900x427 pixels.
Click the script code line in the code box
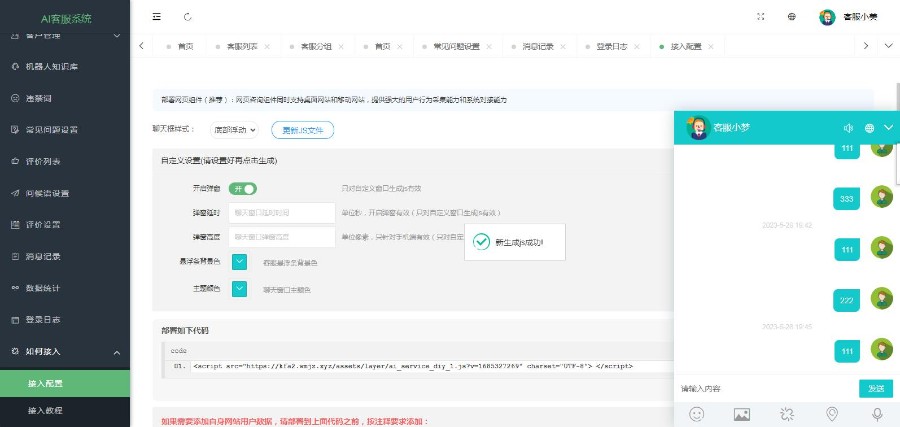coord(413,366)
